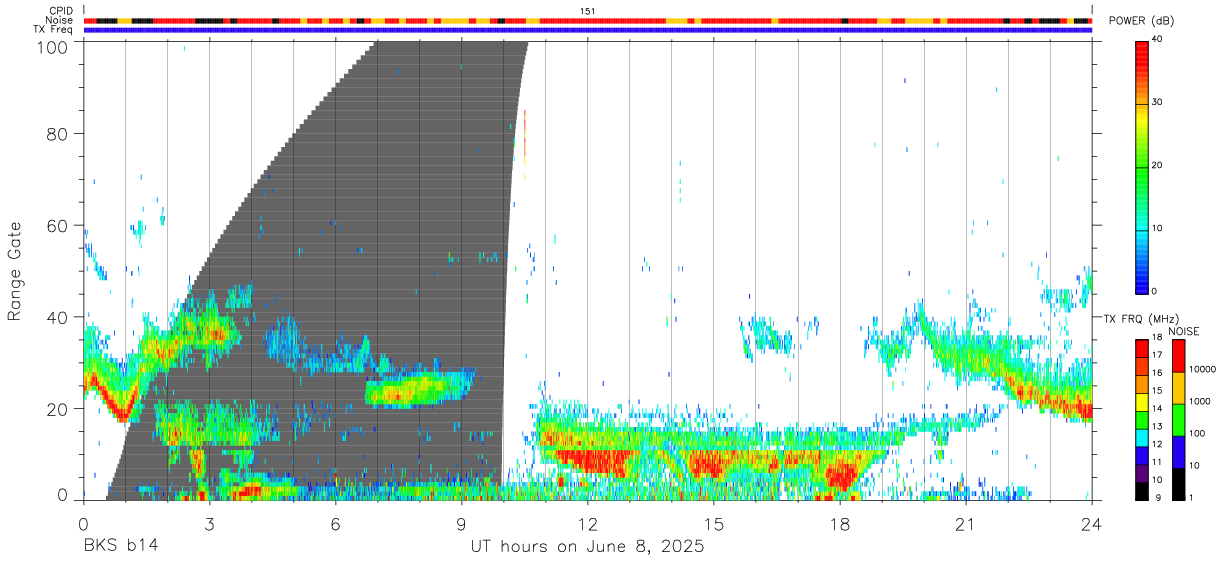The width and height of the screenshot is (1228, 567).
Task: Click the Range Gate axis title
Action: pos(15,271)
